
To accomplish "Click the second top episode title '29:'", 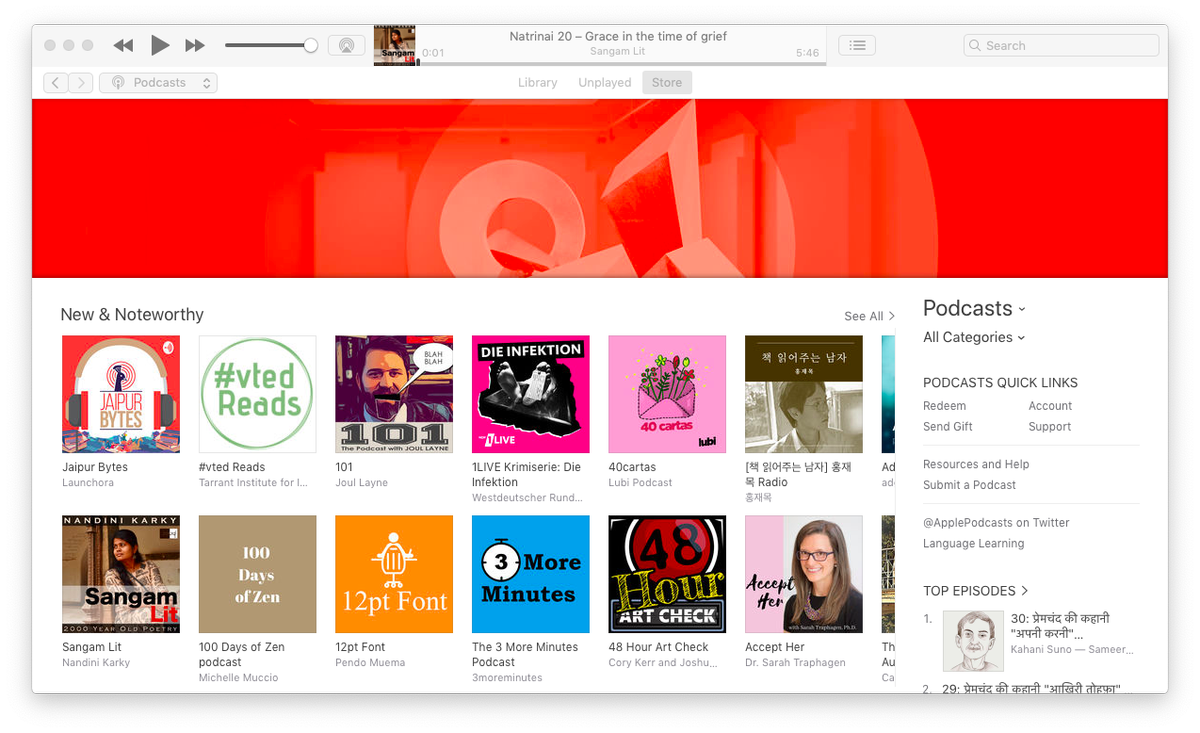I will (1033, 689).
